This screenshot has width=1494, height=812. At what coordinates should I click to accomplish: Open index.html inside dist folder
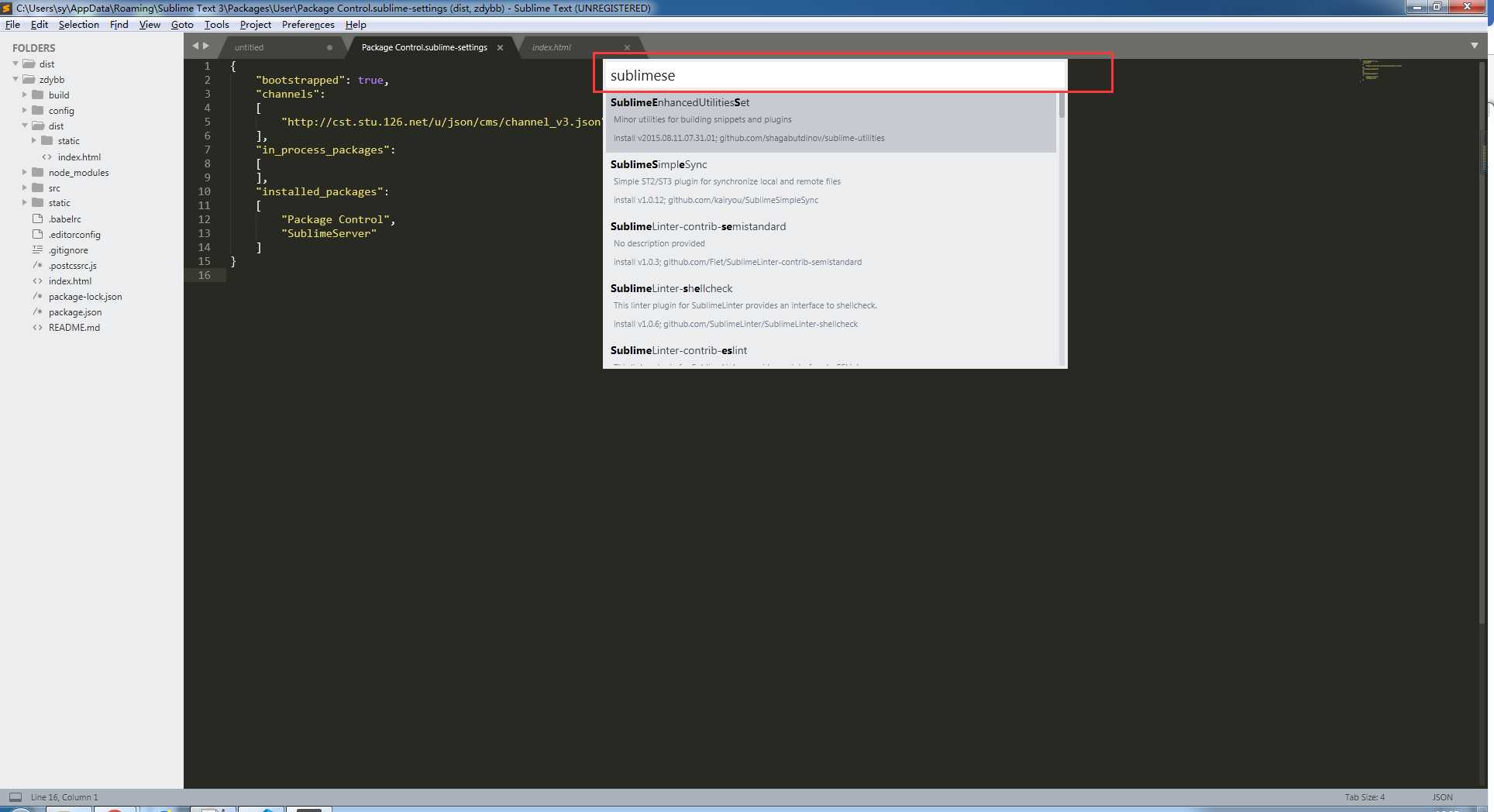click(x=79, y=157)
